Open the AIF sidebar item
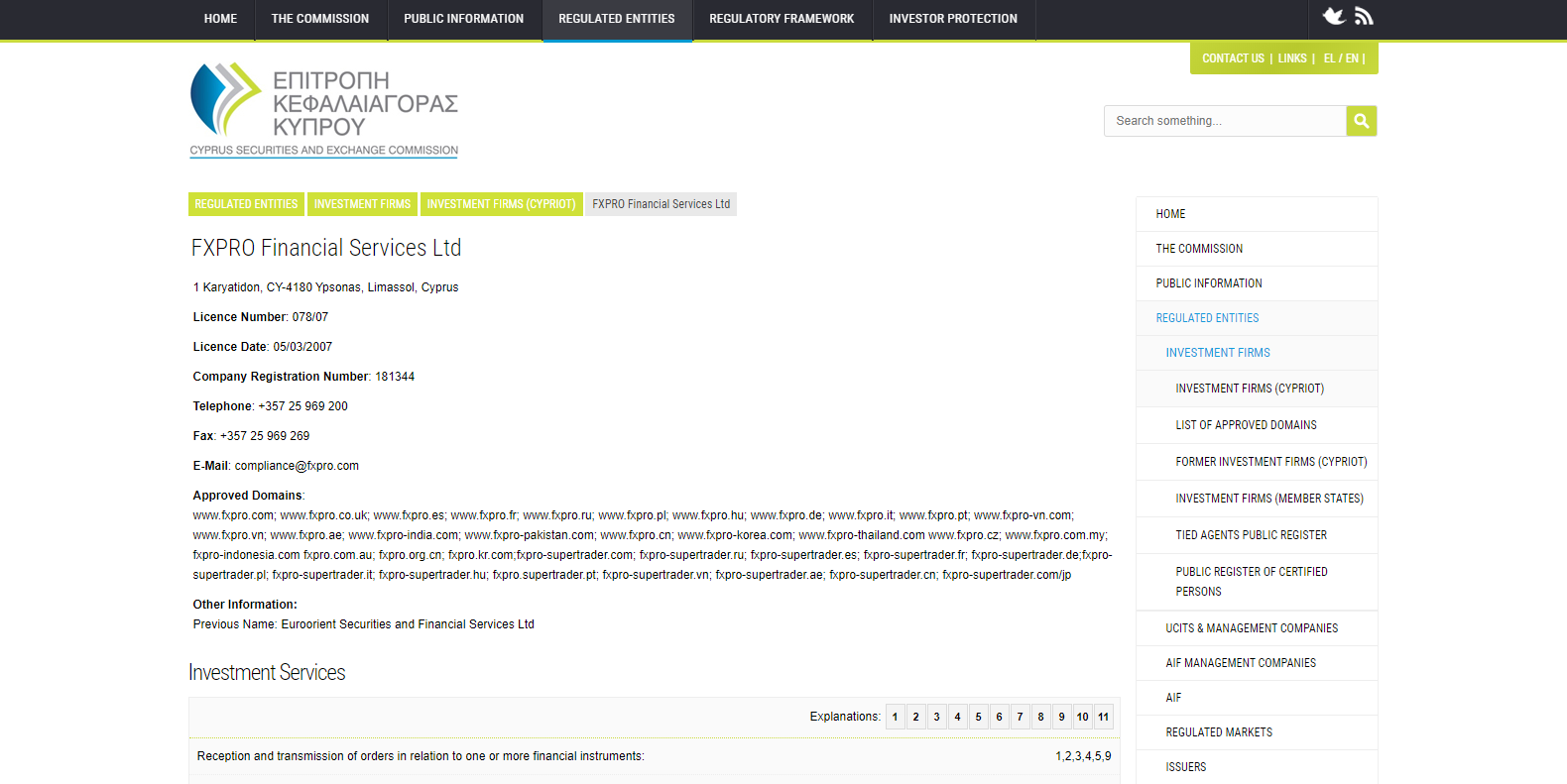Viewport: 1567px width, 784px height. click(x=1257, y=698)
